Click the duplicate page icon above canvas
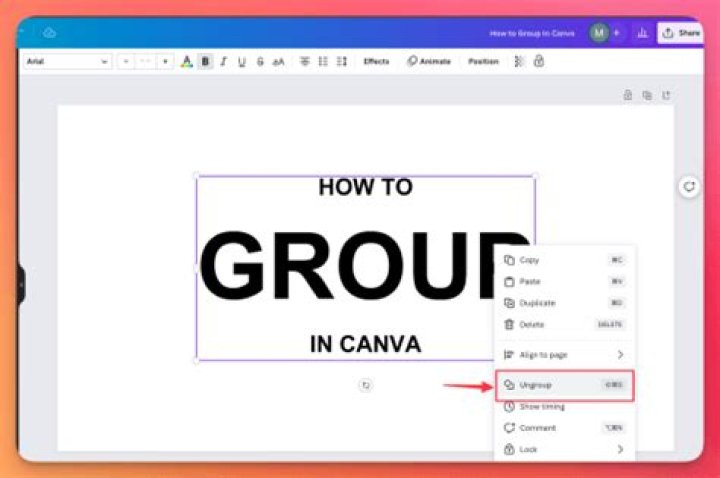 (x=647, y=95)
